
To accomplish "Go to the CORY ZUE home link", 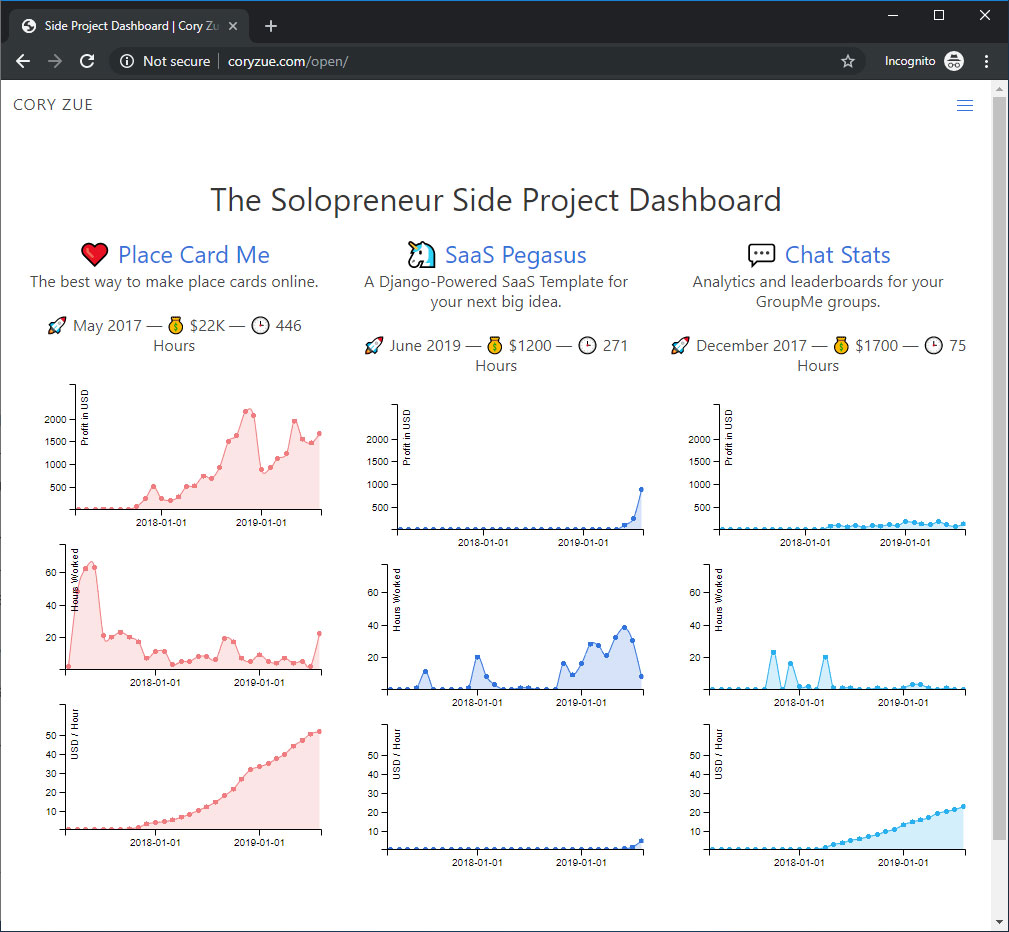I will coord(53,105).
